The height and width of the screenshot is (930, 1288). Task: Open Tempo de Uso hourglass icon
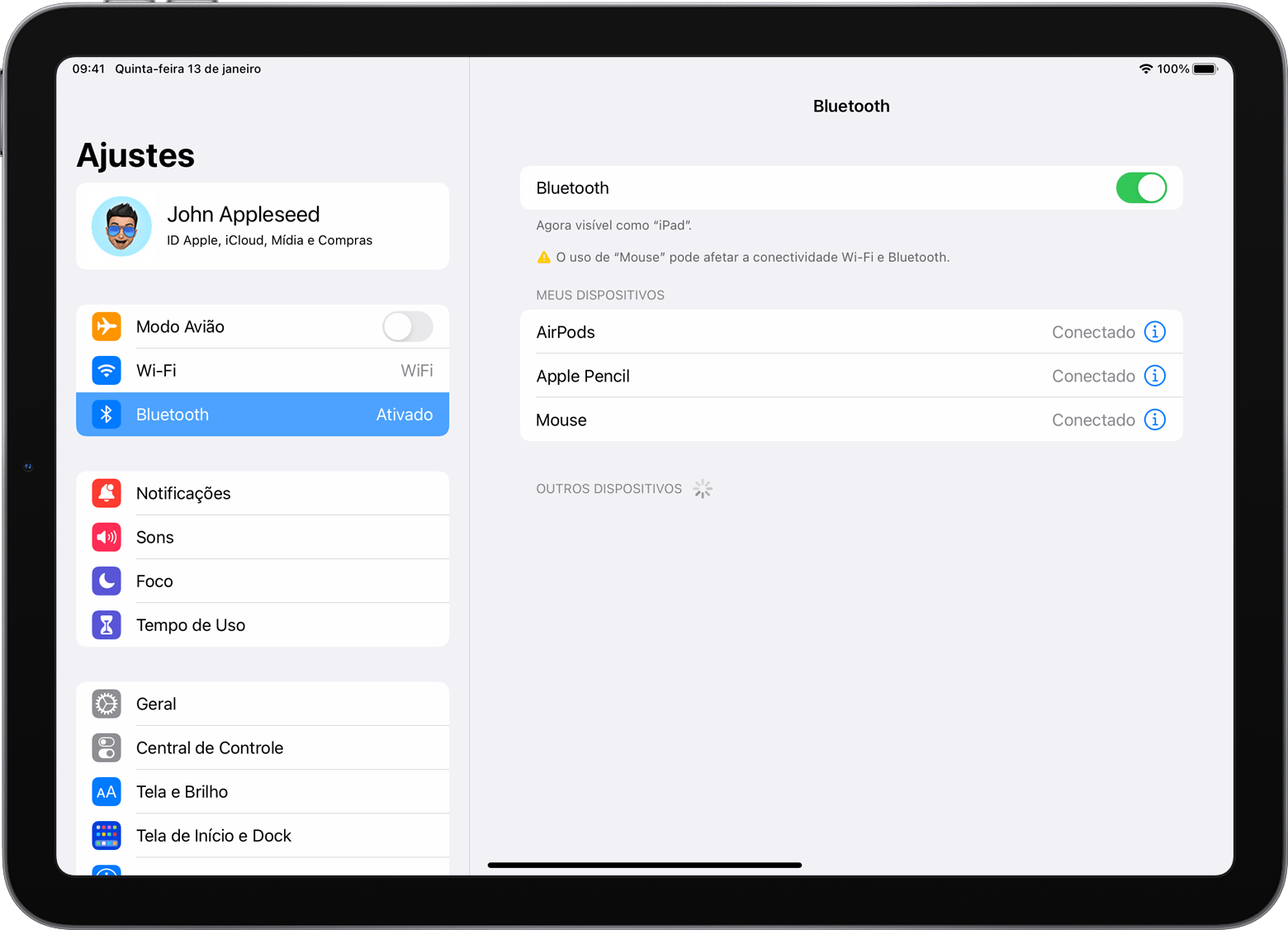(x=107, y=625)
